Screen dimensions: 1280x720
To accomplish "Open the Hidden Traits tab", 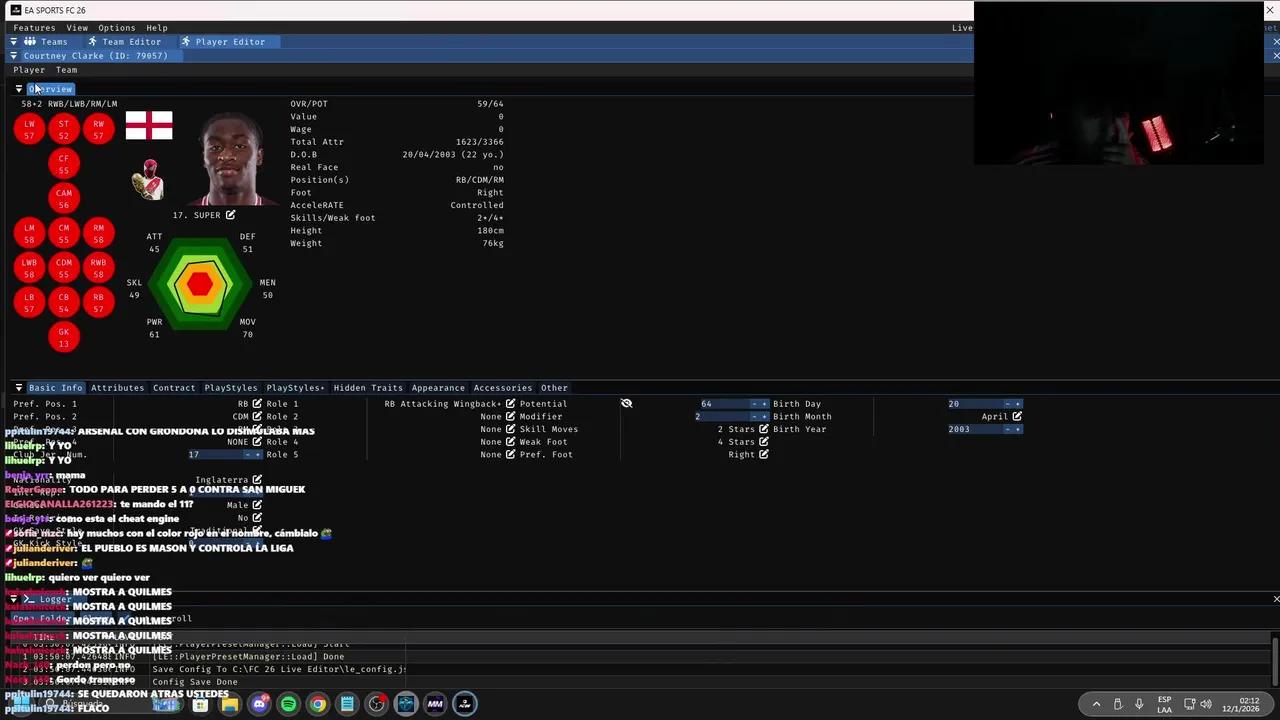I will pos(368,388).
